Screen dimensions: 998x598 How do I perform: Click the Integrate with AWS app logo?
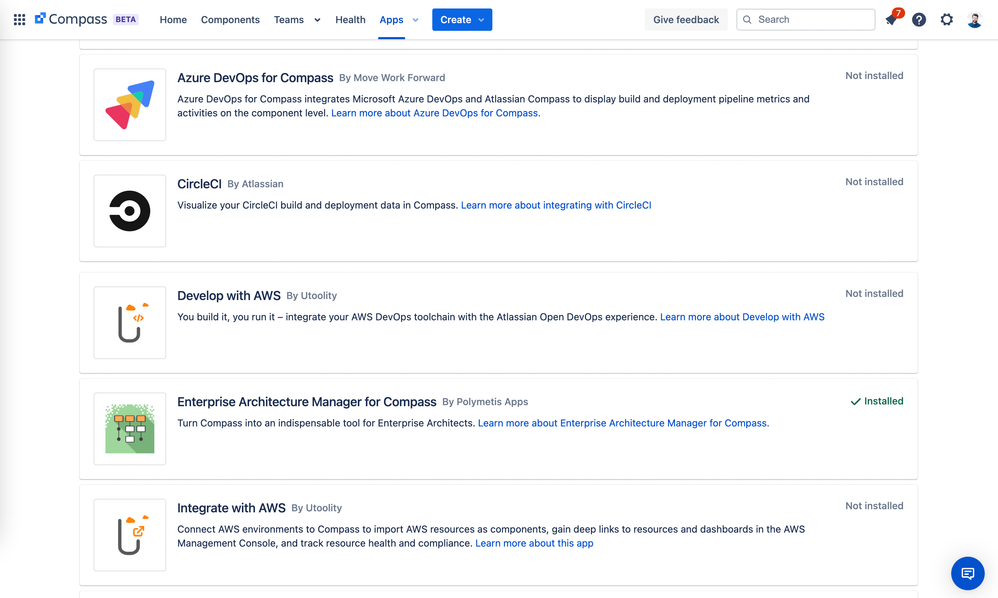pyautogui.click(x=130, y=535)
